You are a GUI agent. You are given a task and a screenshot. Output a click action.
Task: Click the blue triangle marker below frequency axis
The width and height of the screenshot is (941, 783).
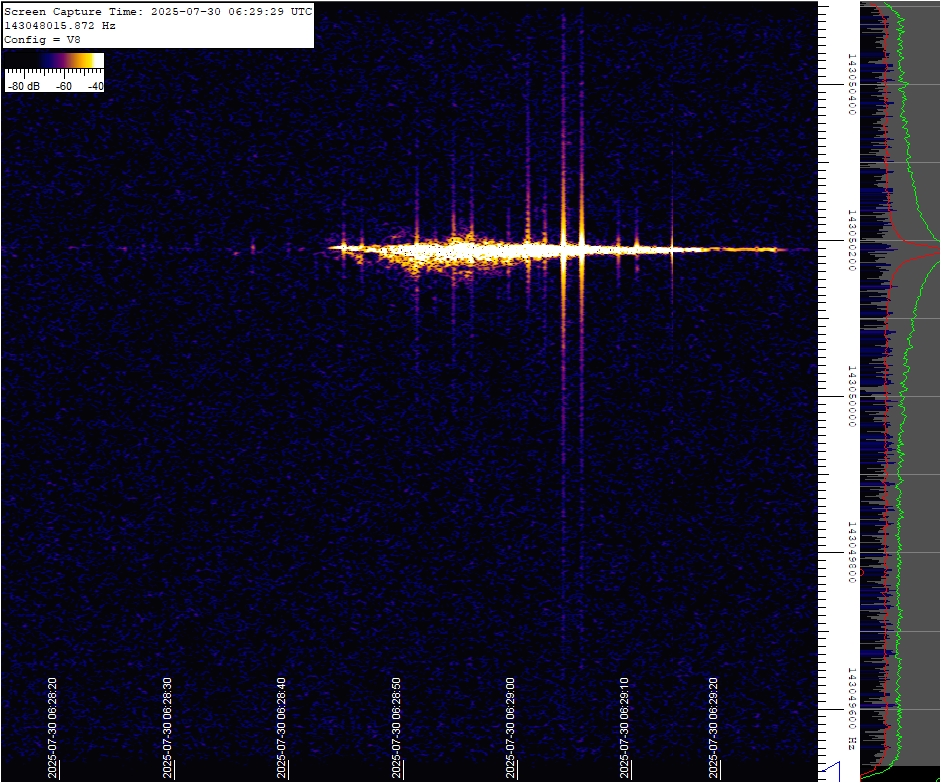831,772
